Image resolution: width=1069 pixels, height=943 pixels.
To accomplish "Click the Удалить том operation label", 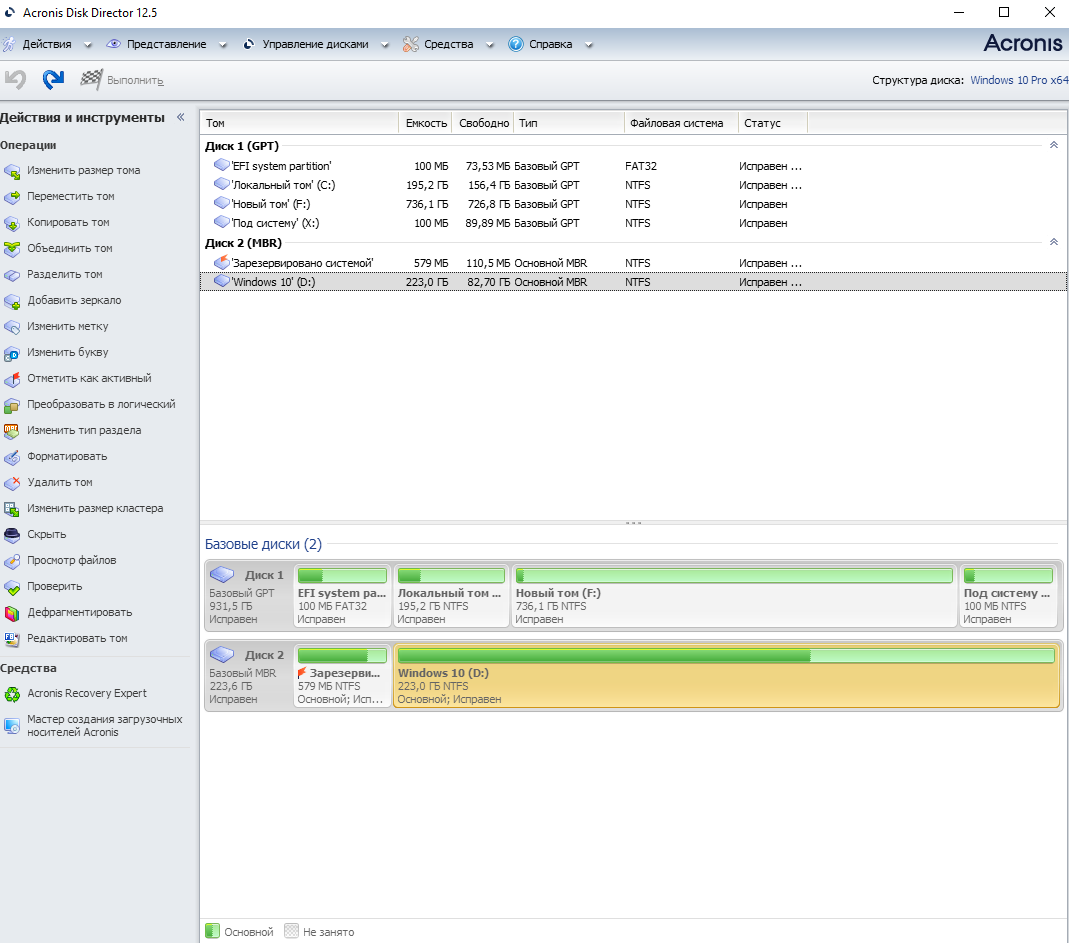I will [x=59, y=482].
